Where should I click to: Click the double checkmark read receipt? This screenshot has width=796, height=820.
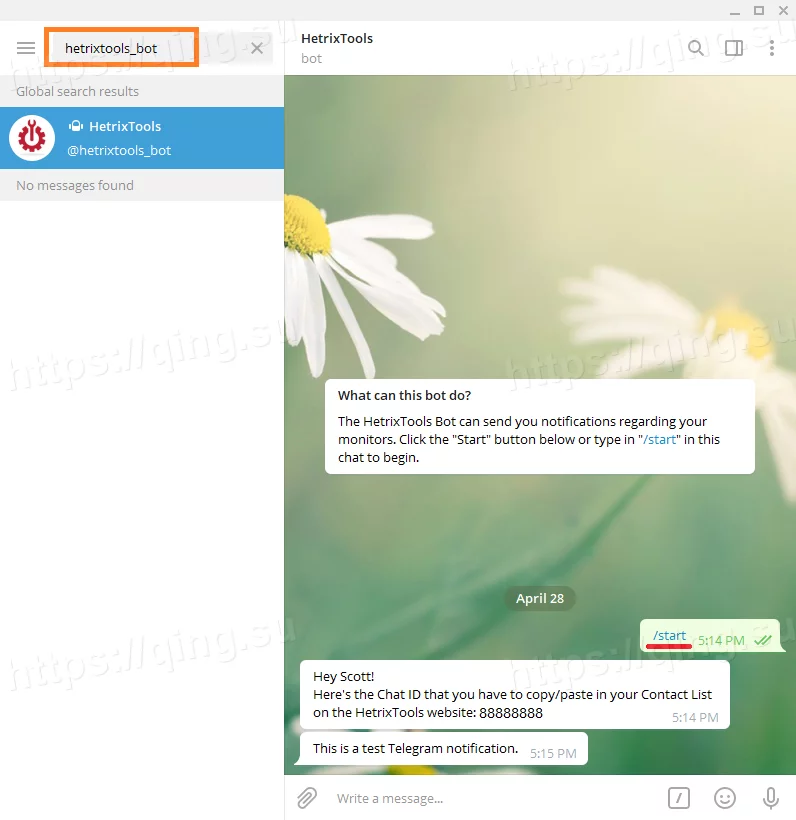pos(763,640)
